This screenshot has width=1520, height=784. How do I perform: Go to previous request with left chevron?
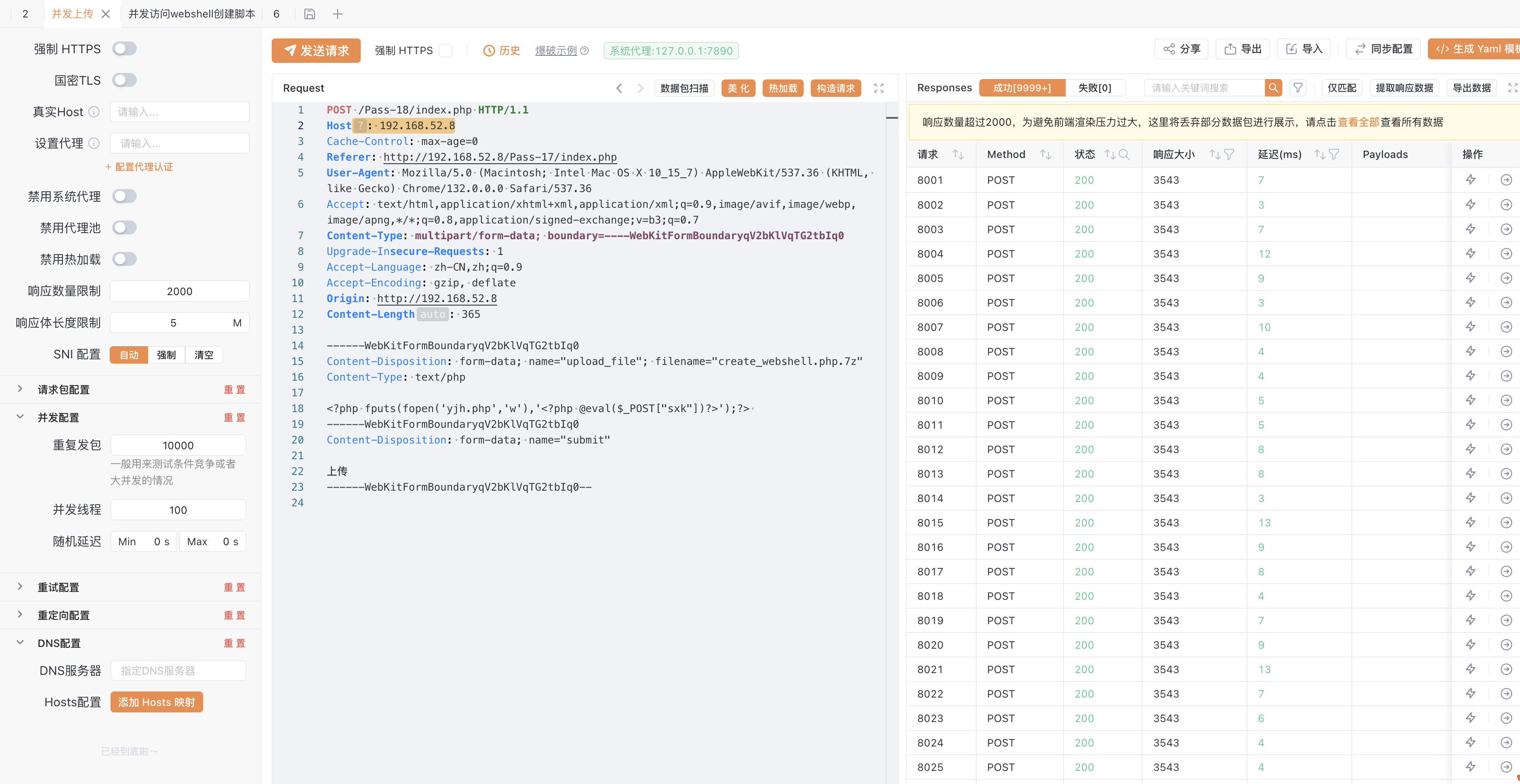coord(619,88)
